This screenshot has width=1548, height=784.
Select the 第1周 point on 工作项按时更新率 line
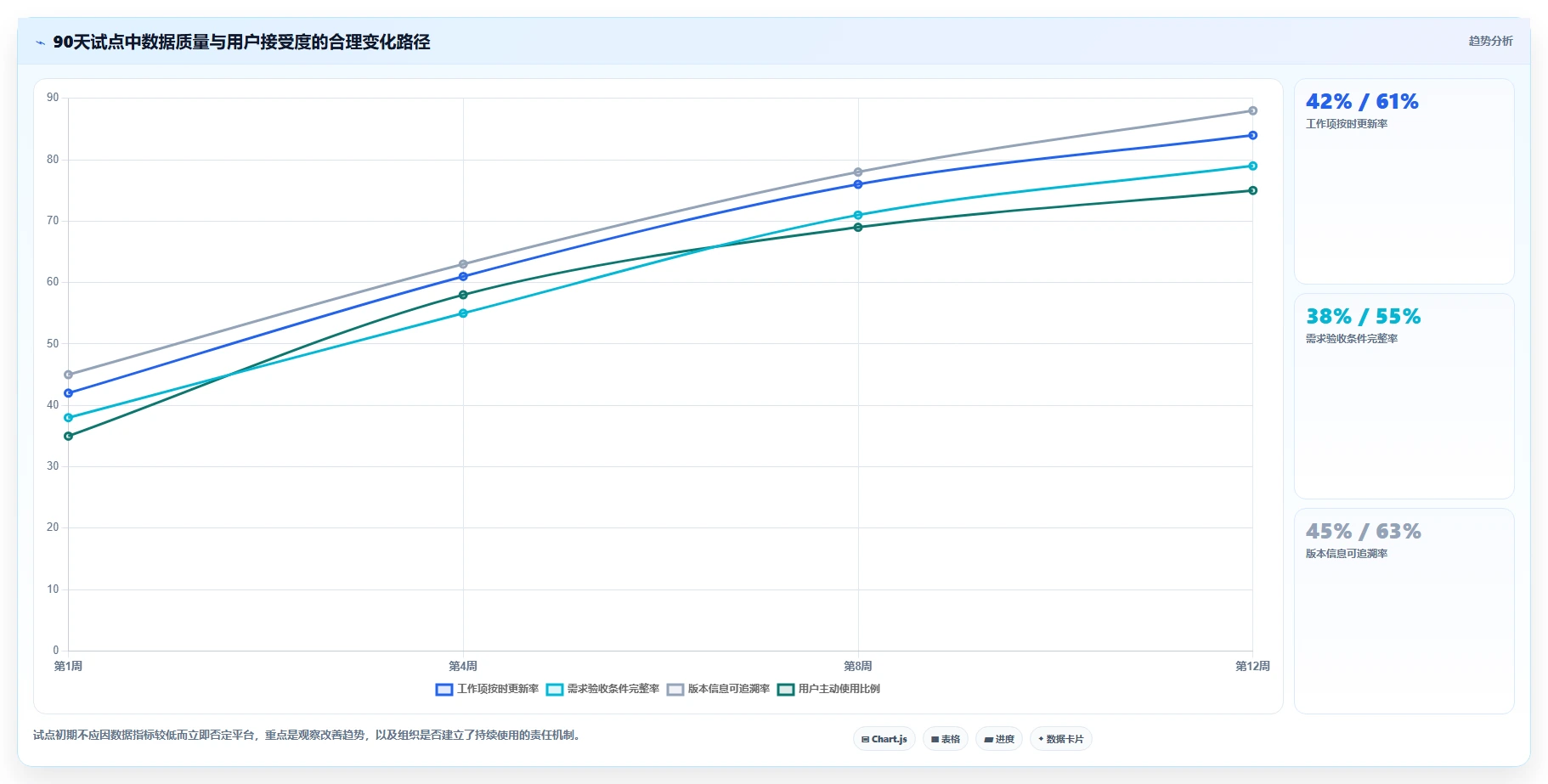click(69, 393)
